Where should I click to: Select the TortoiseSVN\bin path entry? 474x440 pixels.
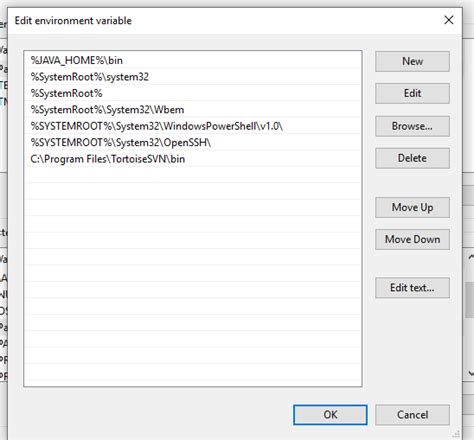(193, 159)
